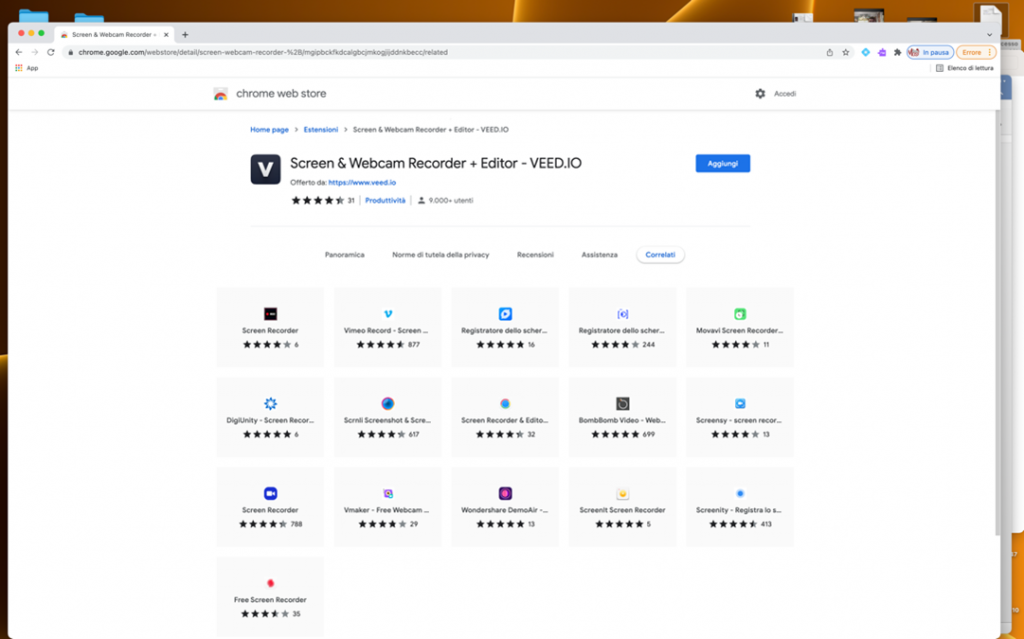Go to Home page breadcrumb link
The width and height of the screenshot is (1024, 639).
coord(269,129)
